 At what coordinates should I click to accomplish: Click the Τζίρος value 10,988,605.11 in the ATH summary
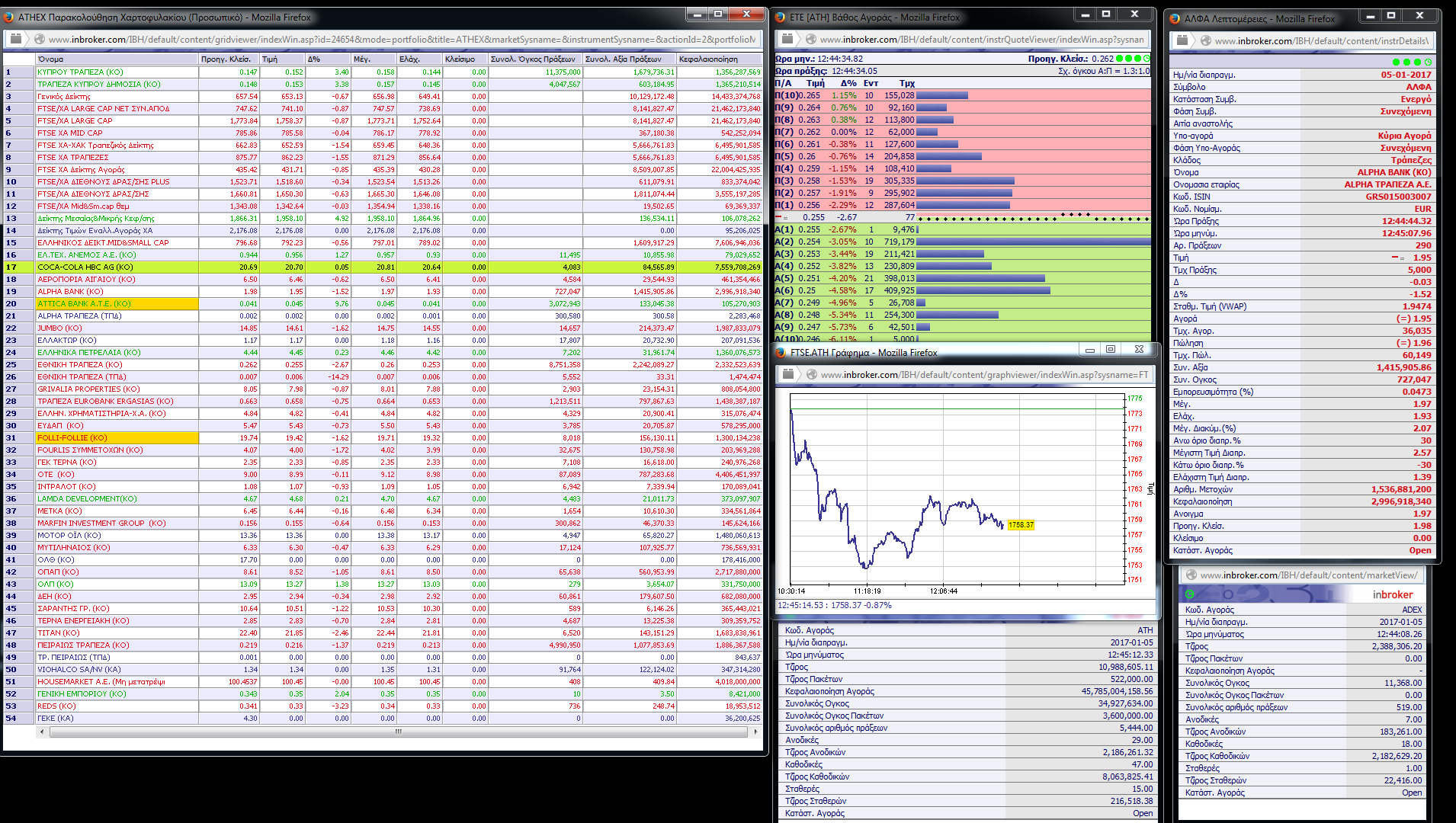1126,667
